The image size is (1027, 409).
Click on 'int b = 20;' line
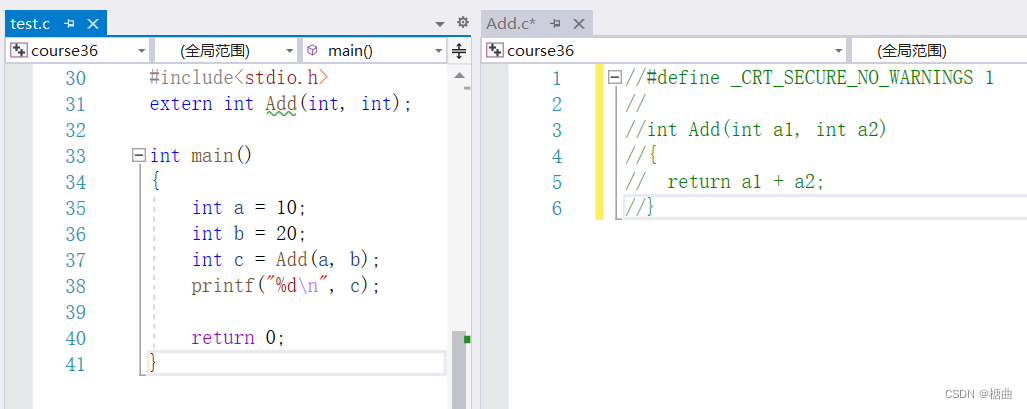[x=249, y=234]
